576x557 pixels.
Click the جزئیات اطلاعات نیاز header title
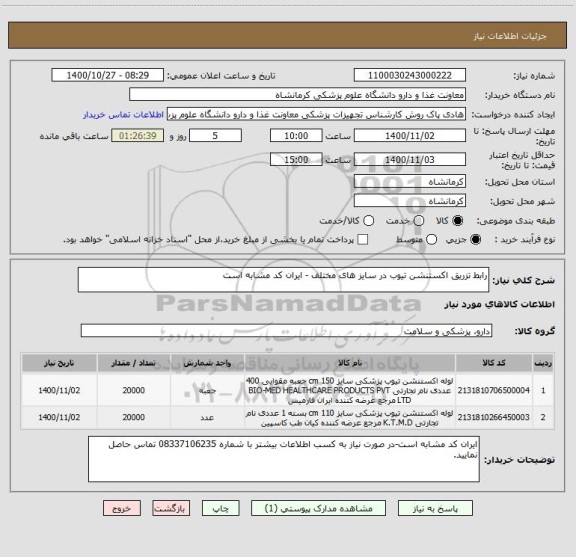(x=510, y=36)
